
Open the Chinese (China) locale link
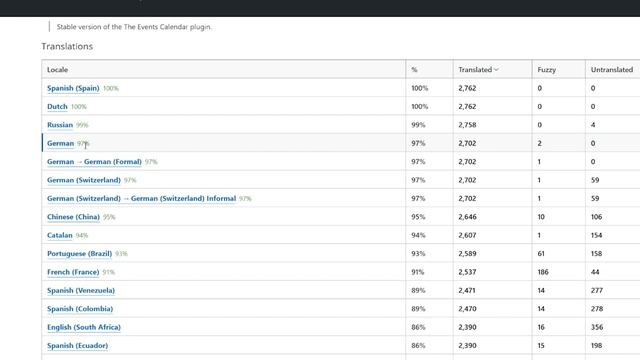pos(73,217)
